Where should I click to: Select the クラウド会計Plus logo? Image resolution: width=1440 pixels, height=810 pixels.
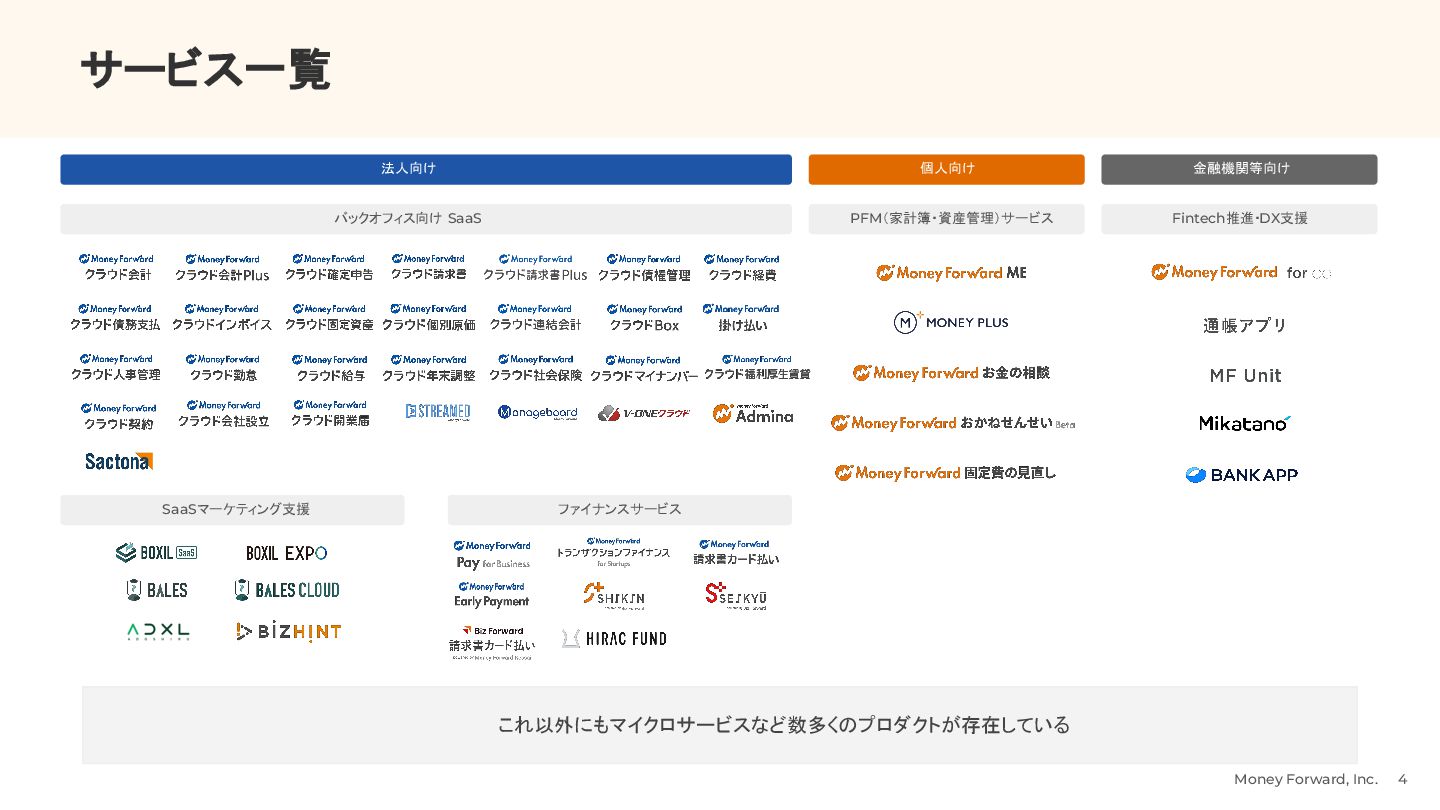pyautogui.click(x=222, y=267)
